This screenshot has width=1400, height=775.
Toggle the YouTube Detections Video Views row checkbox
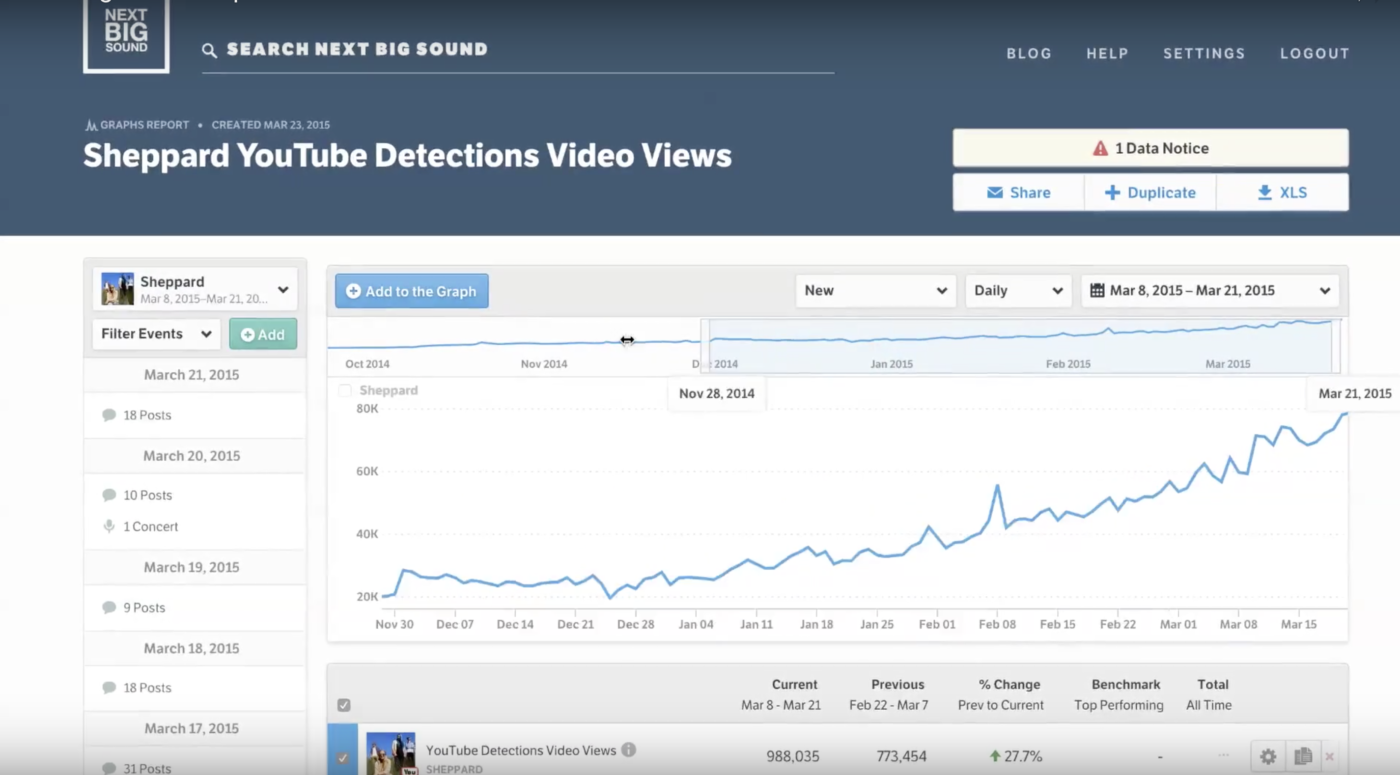[343, 758]
